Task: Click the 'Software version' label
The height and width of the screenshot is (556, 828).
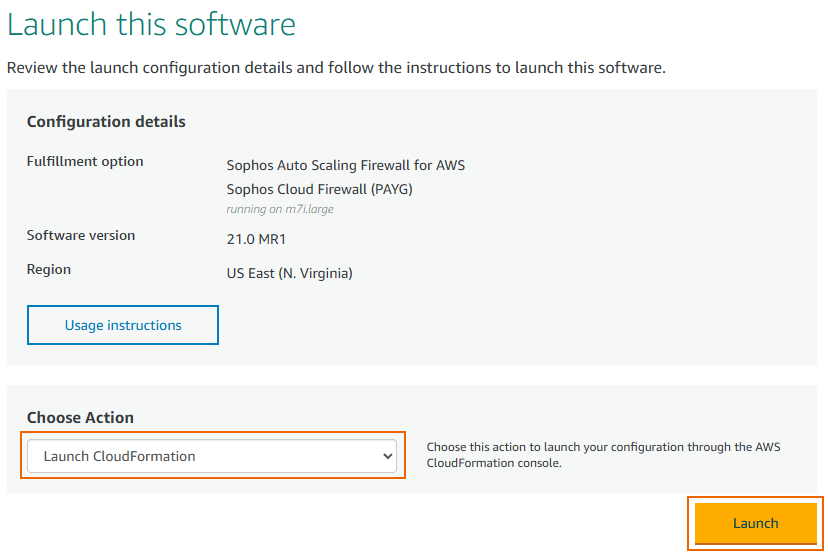Action: click(x=81, y=235)
